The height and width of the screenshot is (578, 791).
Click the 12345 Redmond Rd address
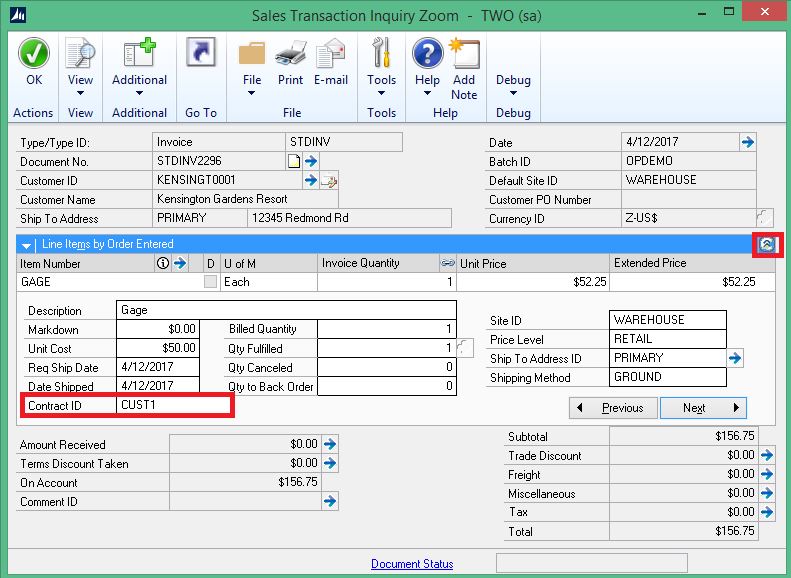(x=300, y=218)
